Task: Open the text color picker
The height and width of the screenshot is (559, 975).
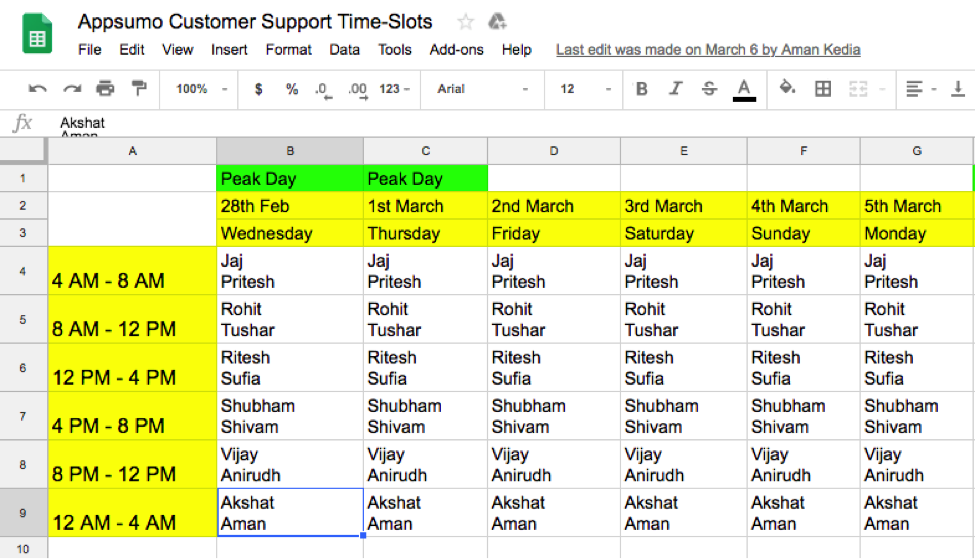Action: [x=744, y=89]
